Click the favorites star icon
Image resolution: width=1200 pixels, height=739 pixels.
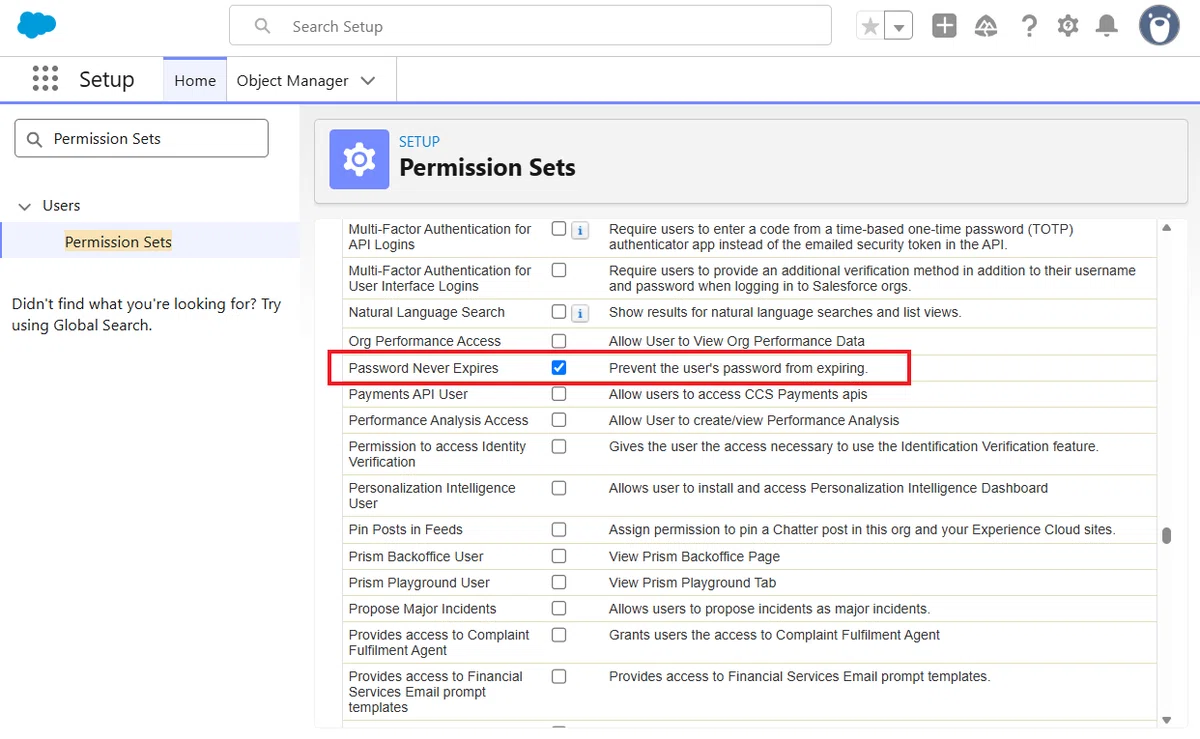point(871,27)
